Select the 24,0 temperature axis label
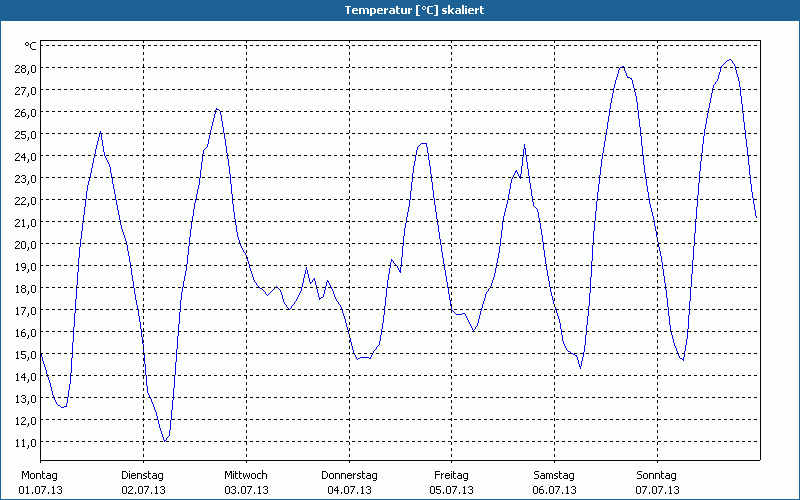This screenshot has width=800, height=500. click(26, 157)
